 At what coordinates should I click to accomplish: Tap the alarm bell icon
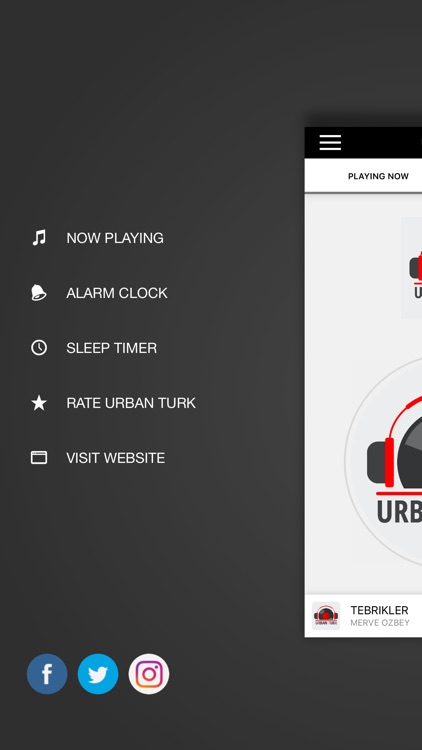tap(39, 293)
